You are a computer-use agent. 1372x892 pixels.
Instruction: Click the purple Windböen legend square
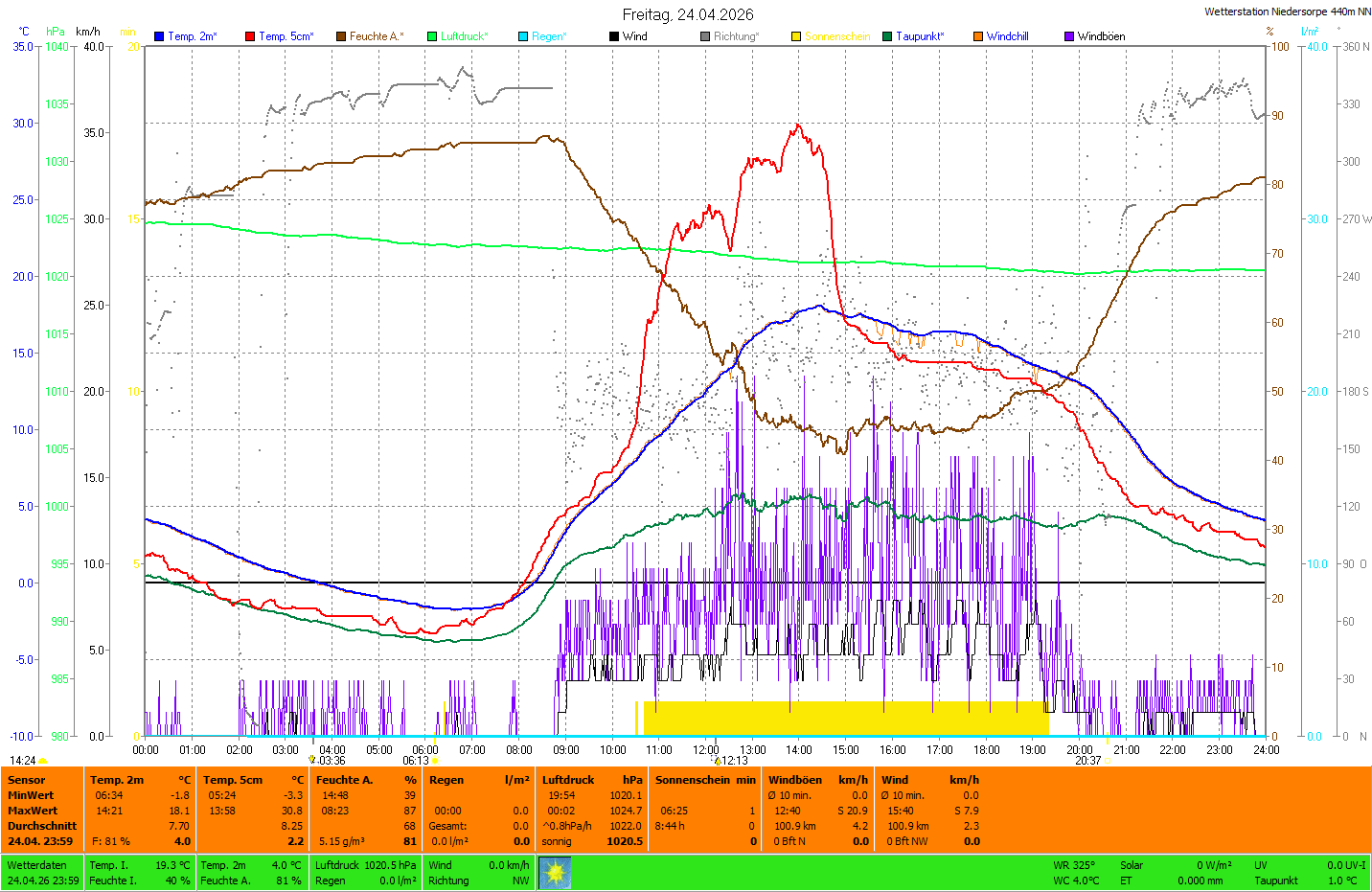1069,36
